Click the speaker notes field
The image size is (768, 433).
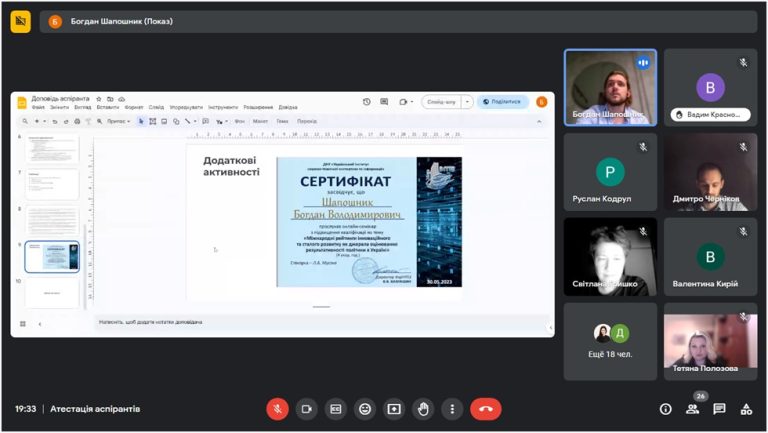(321, 322)
